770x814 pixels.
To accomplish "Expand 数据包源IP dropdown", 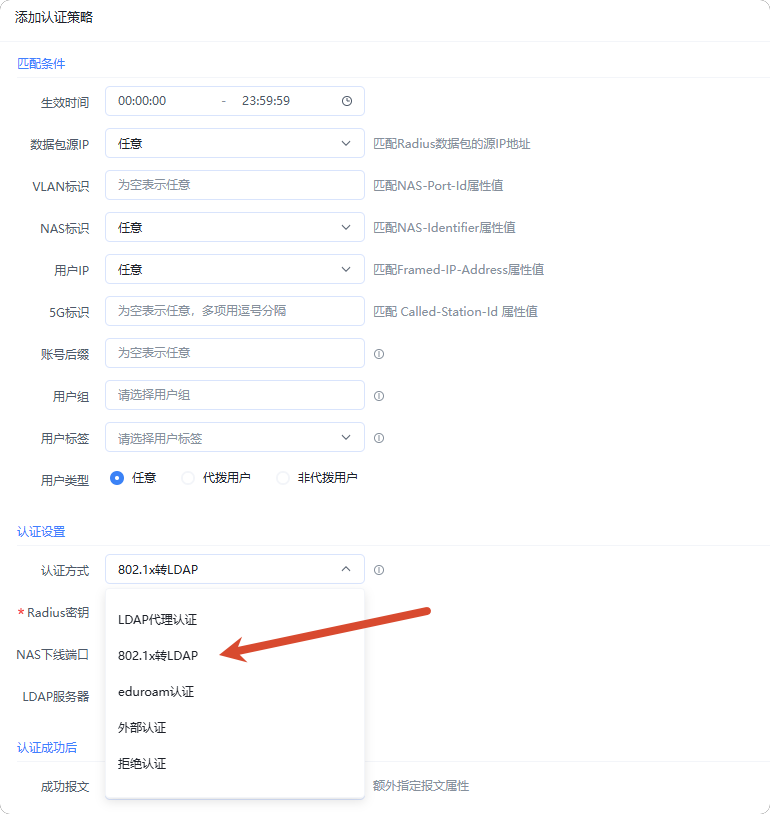I will coord(235,143).
